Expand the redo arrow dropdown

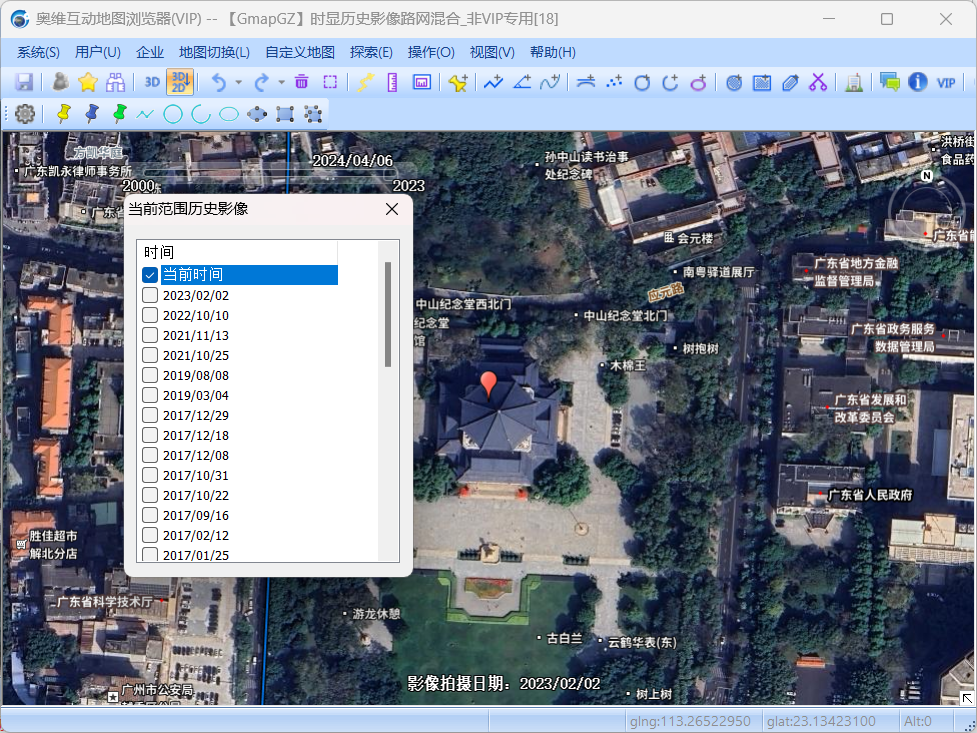[x=281, y=82]
